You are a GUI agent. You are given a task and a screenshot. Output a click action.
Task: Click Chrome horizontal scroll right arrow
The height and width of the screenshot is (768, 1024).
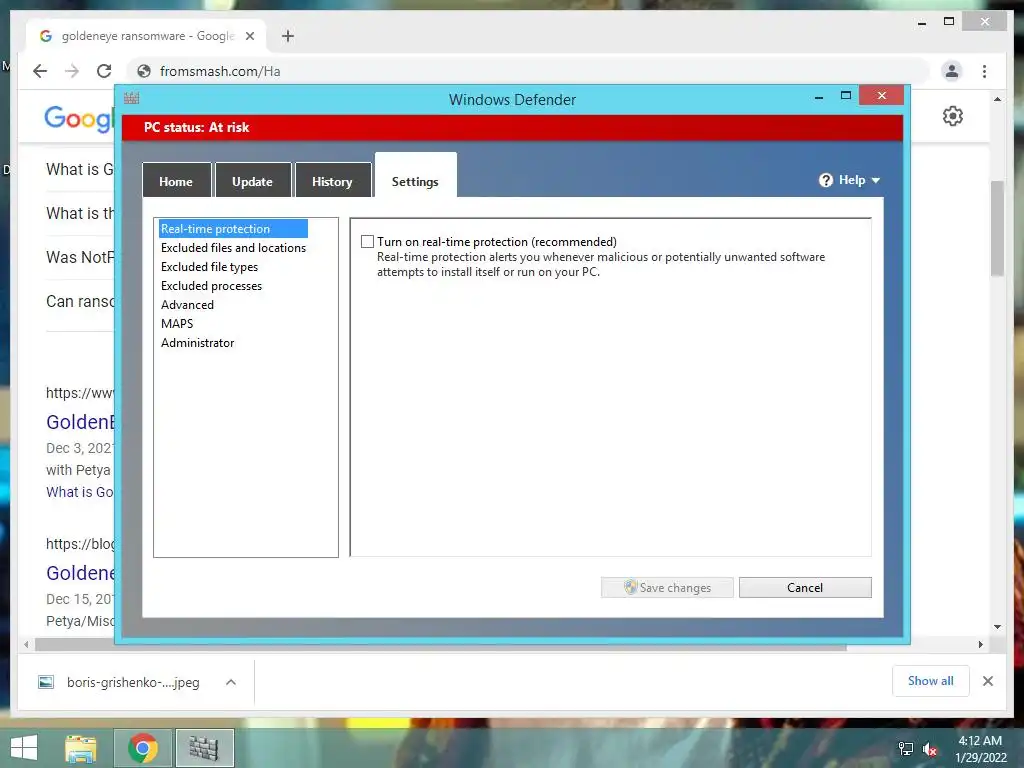(x=980, y=645)
